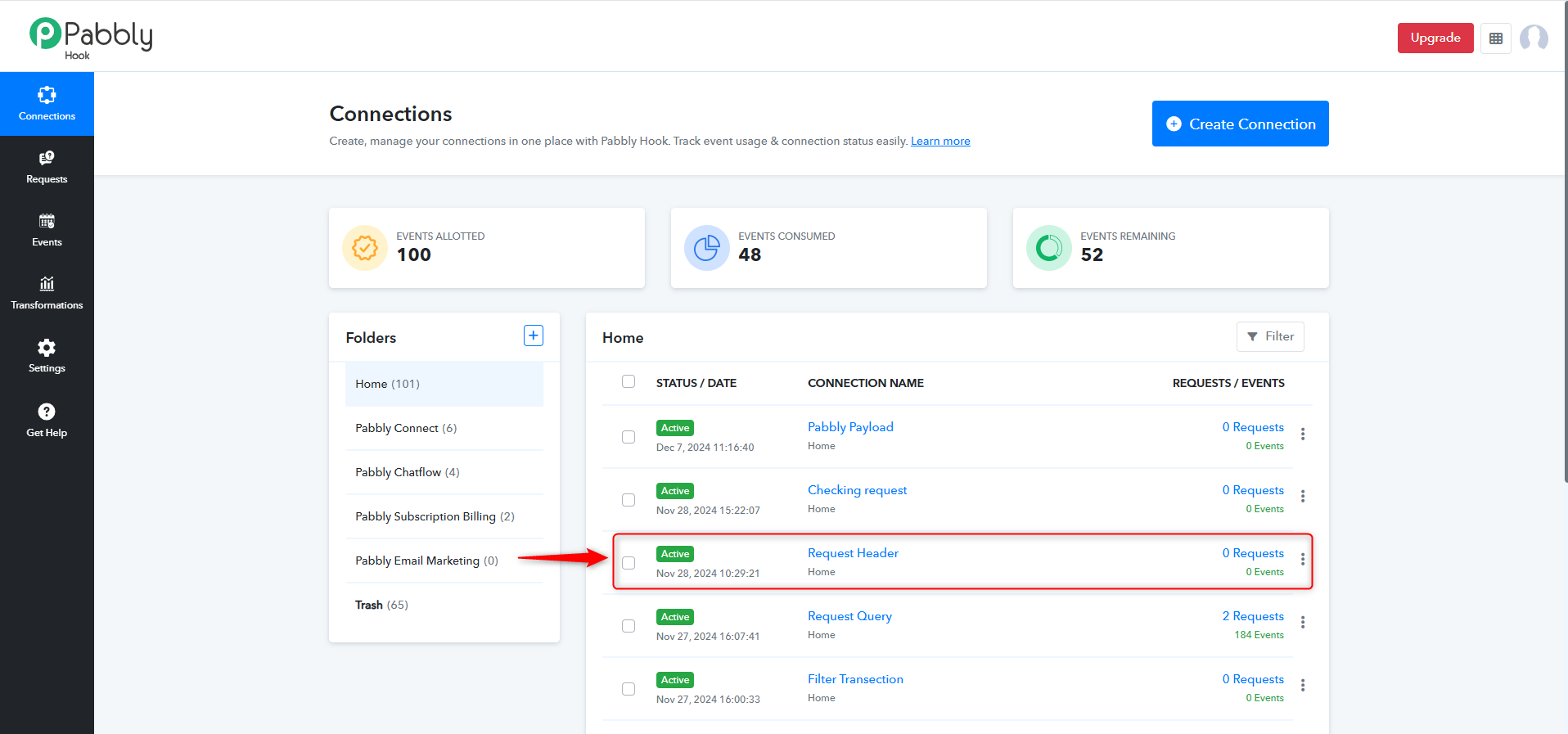This screenshot has width=1568, height=734.
Task: Open the Requests sidebar section
Action: pos(47,167)
